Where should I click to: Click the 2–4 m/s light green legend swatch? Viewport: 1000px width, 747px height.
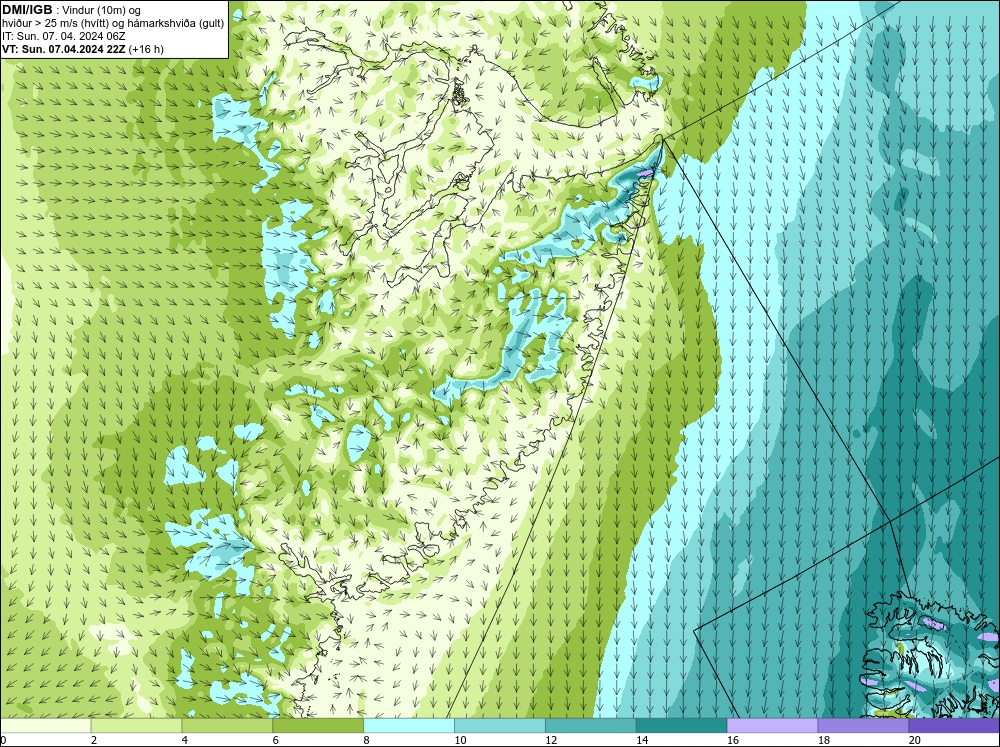pos(136,726)
